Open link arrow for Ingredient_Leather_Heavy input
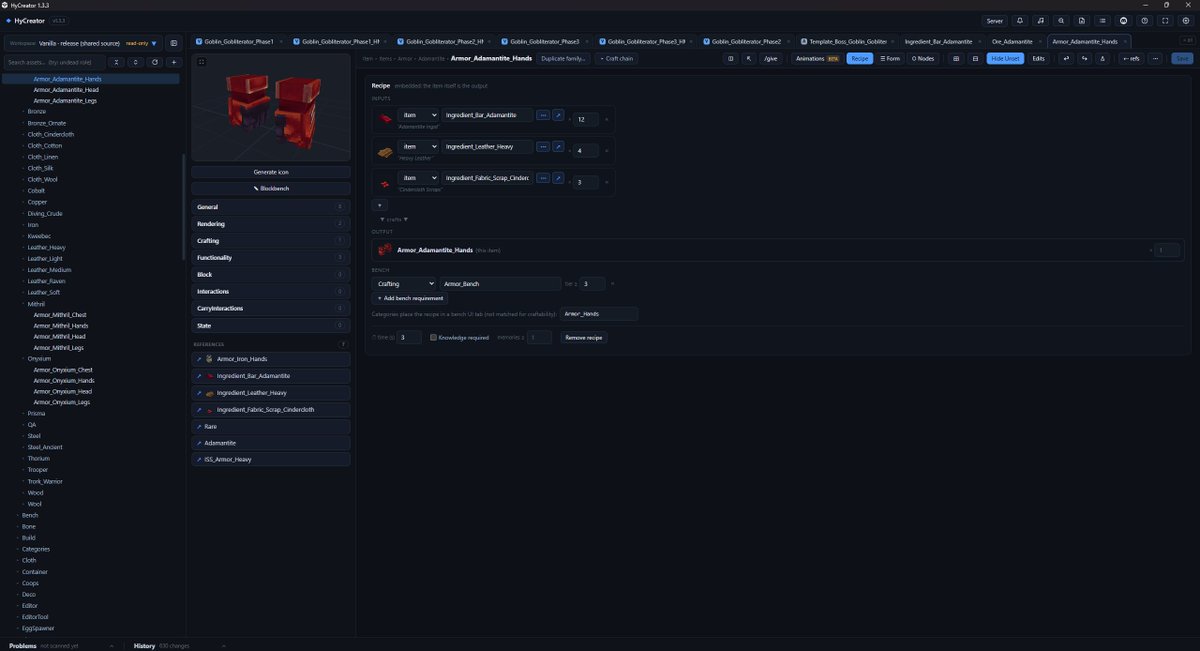Screen dimensions: 1200x651 (x=558, y=146)
